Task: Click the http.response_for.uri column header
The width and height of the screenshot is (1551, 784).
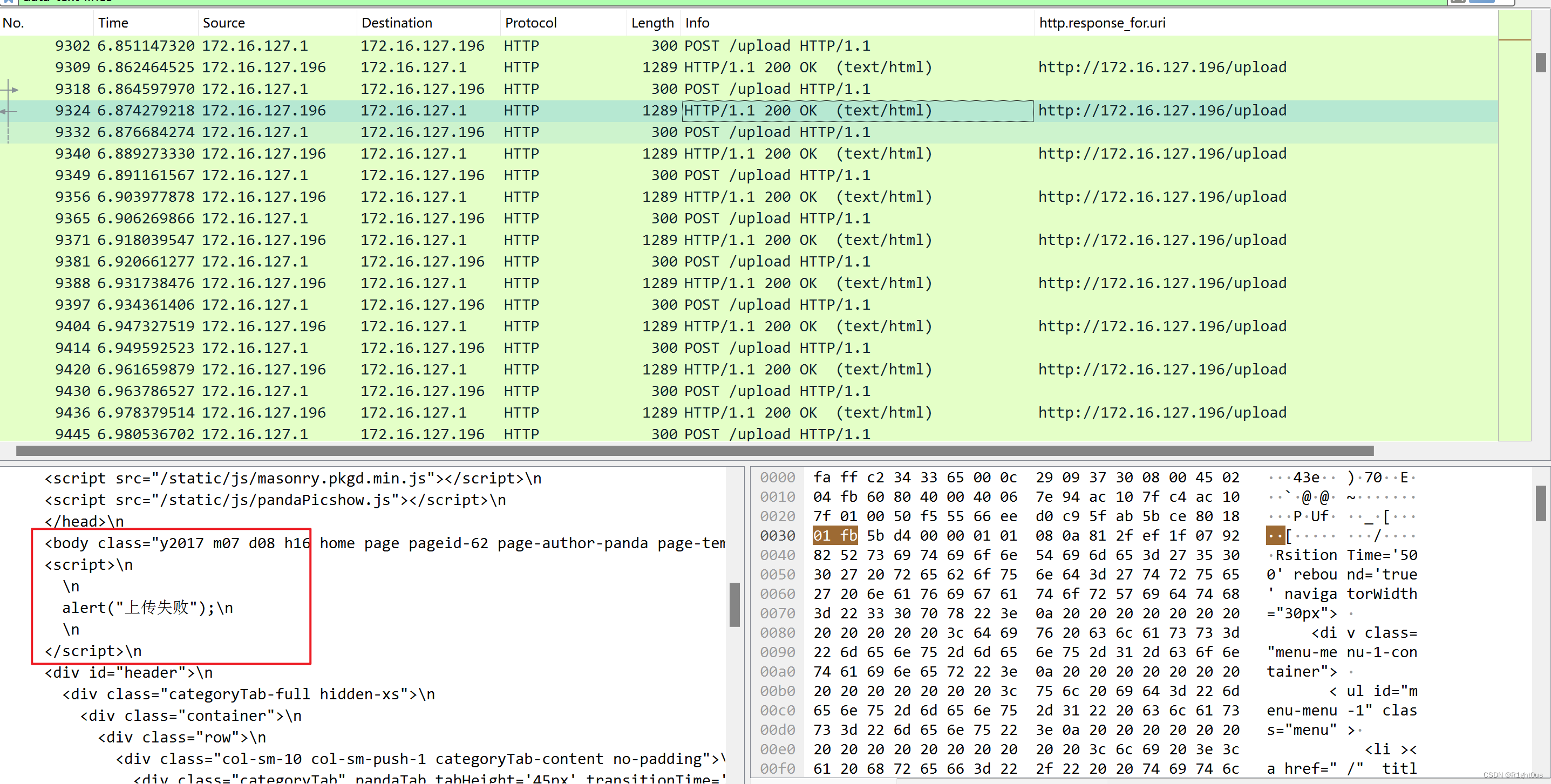Action: click(x=1266, y=23)
